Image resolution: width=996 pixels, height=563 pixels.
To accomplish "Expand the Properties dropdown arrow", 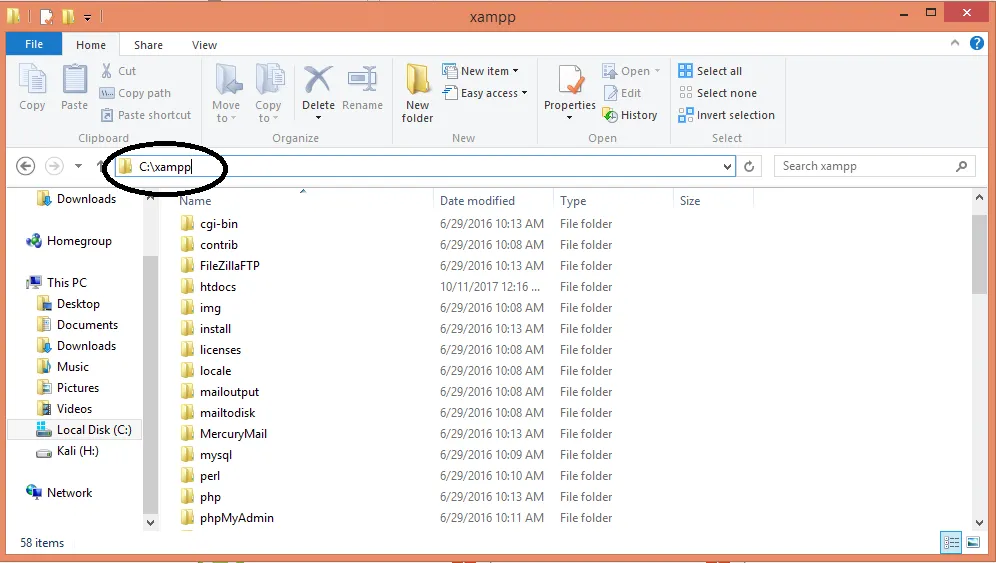I will click(x=569, y=118).
